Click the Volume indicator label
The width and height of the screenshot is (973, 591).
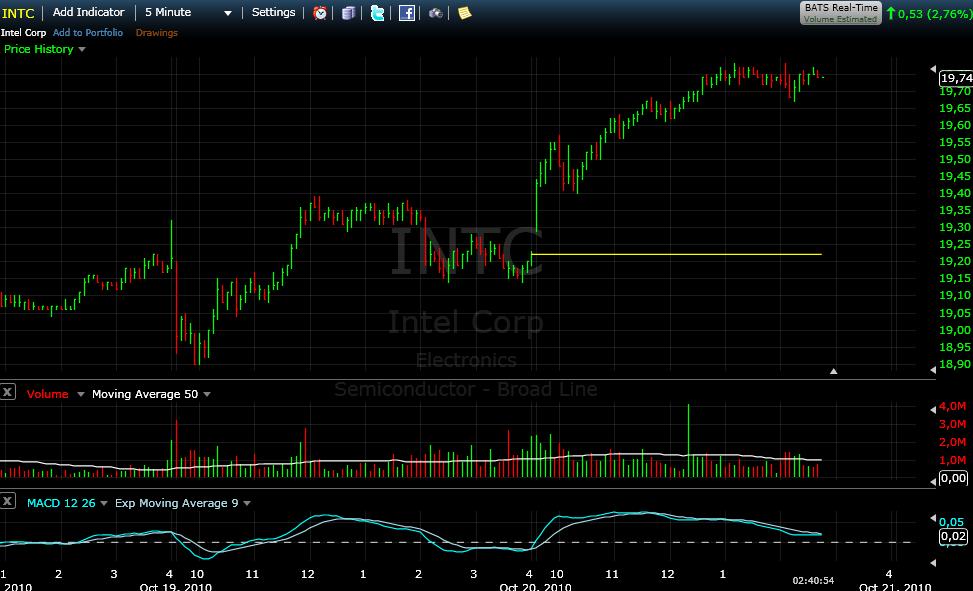pos(47,394)
